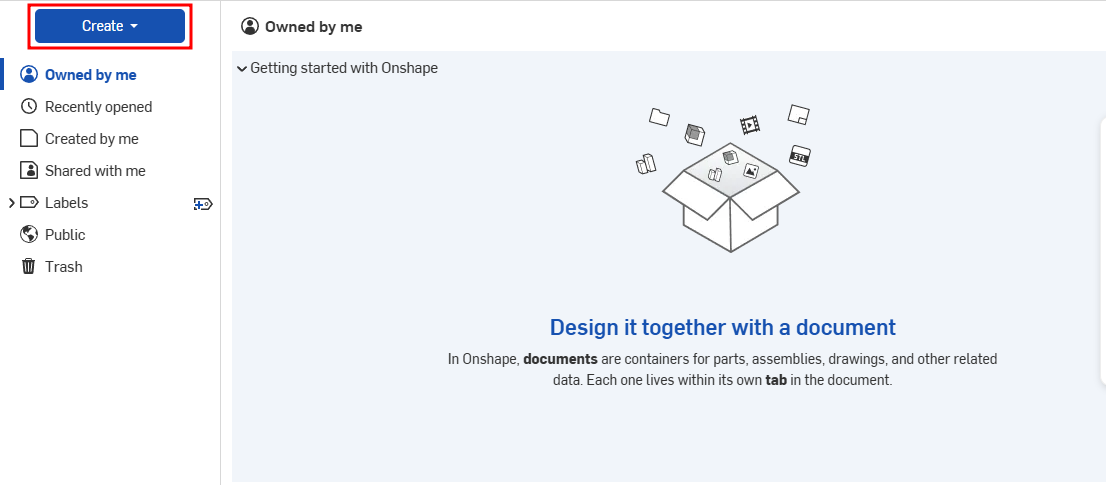Screen dimensions: 1106x485
Task: Select the Created by me label text
Action: [91, 139]
